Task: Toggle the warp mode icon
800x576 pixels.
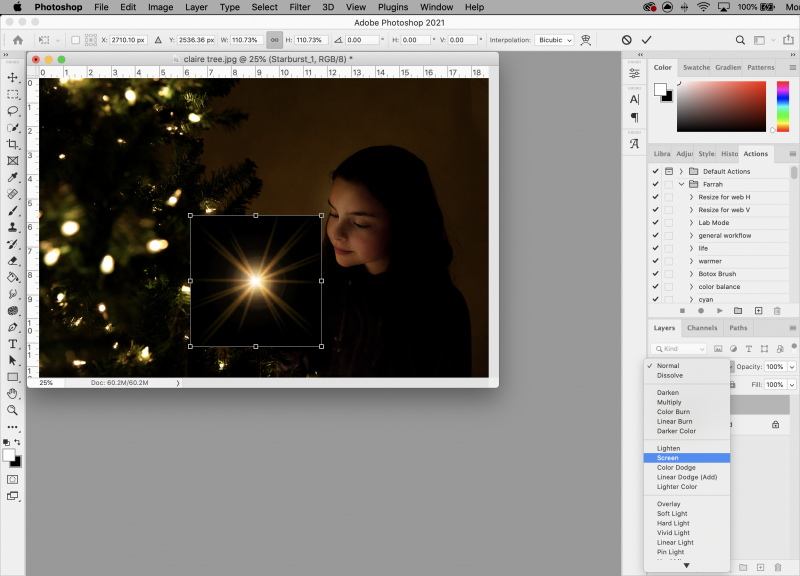Action: 586,40
